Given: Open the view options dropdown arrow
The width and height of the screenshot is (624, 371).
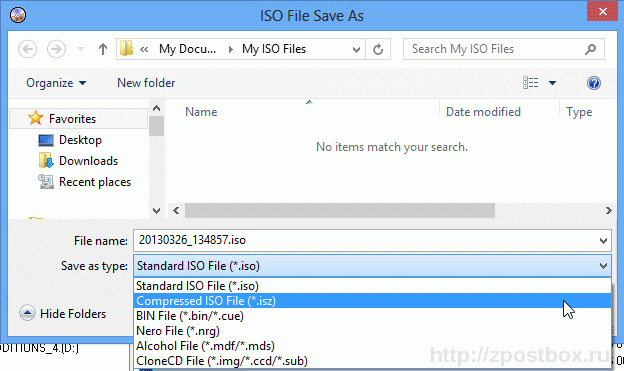Looking at the screenshot, I should pyautogui.click(x=552, y=83).
